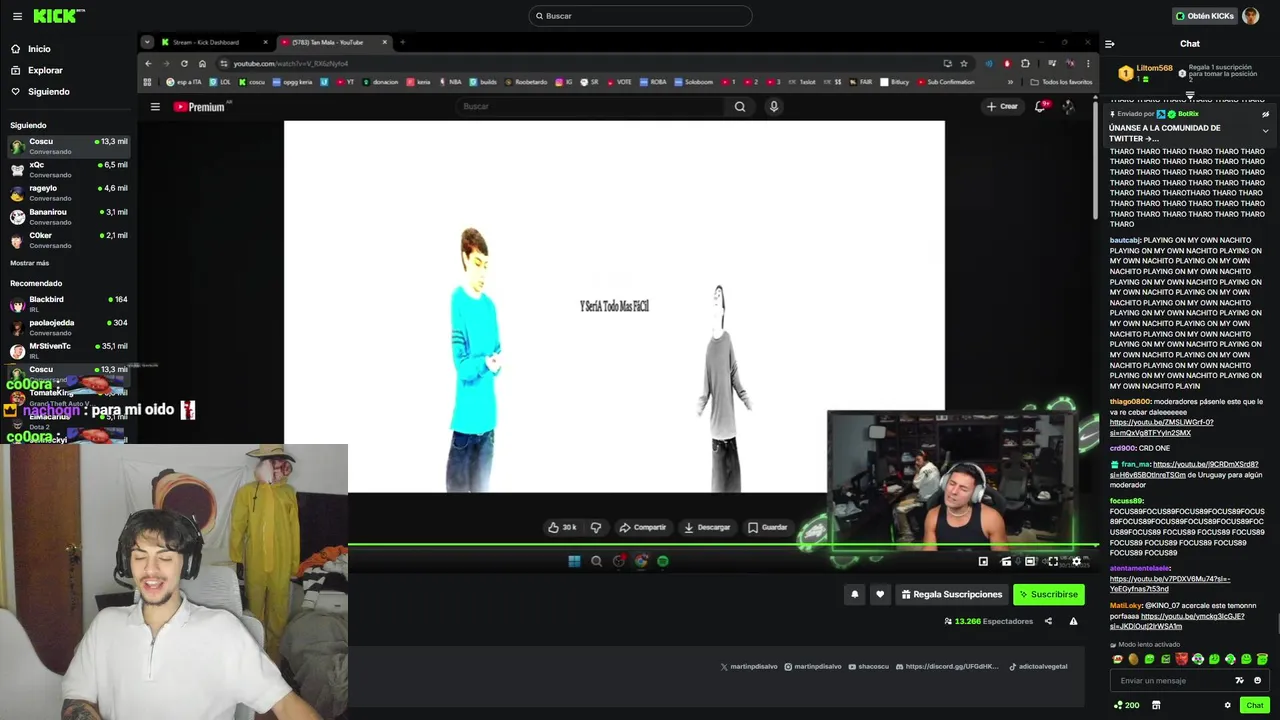Open Spotify in streamed taskbar
This screenshot has height=720, width=1280.
coord(663,561)
